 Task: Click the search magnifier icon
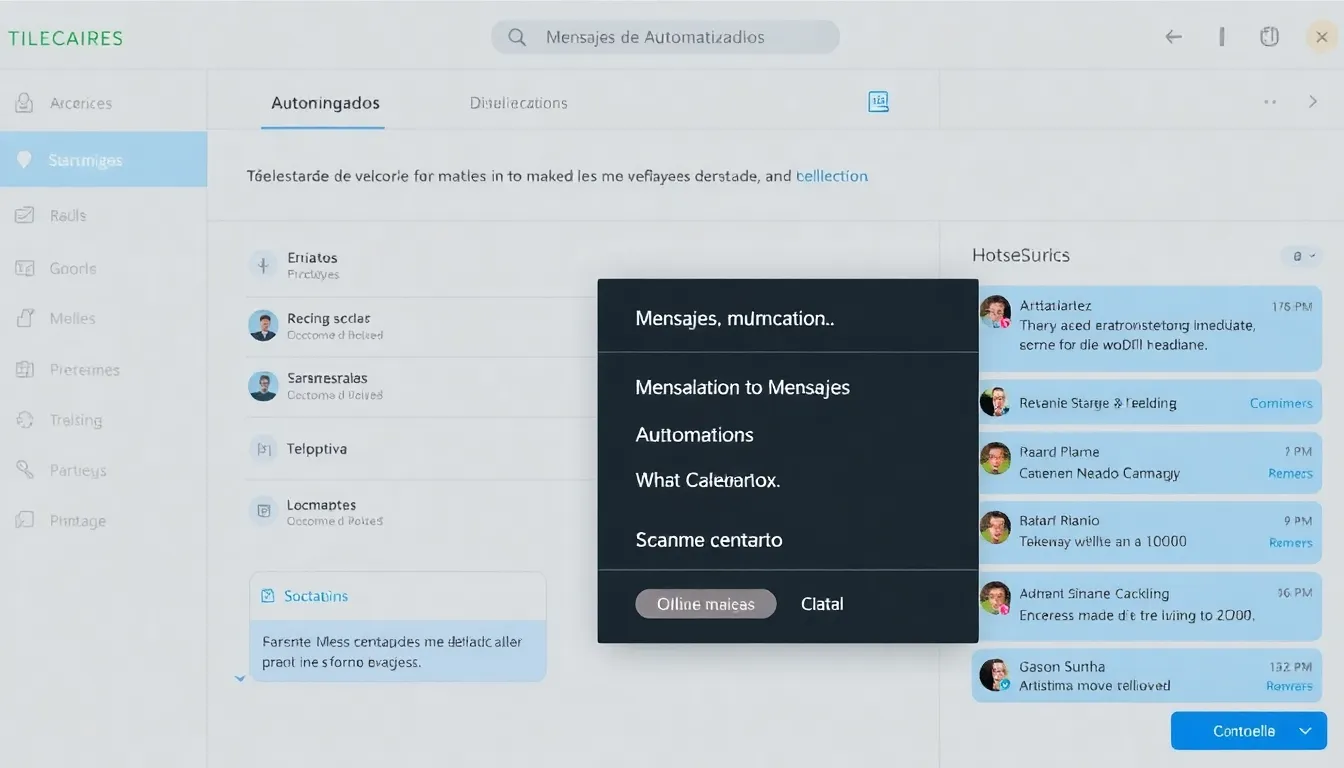coord(517,37)
